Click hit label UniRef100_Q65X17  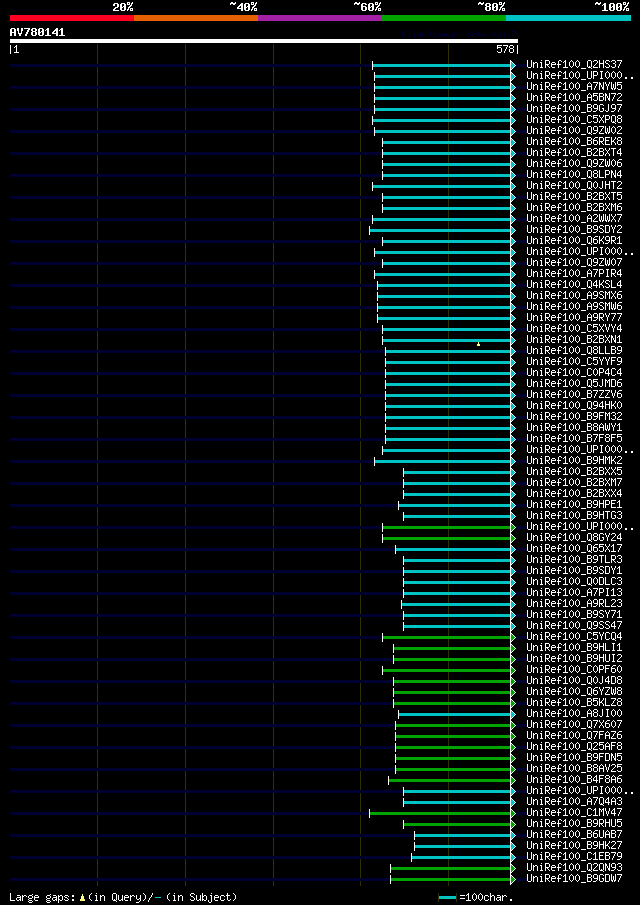574,549
